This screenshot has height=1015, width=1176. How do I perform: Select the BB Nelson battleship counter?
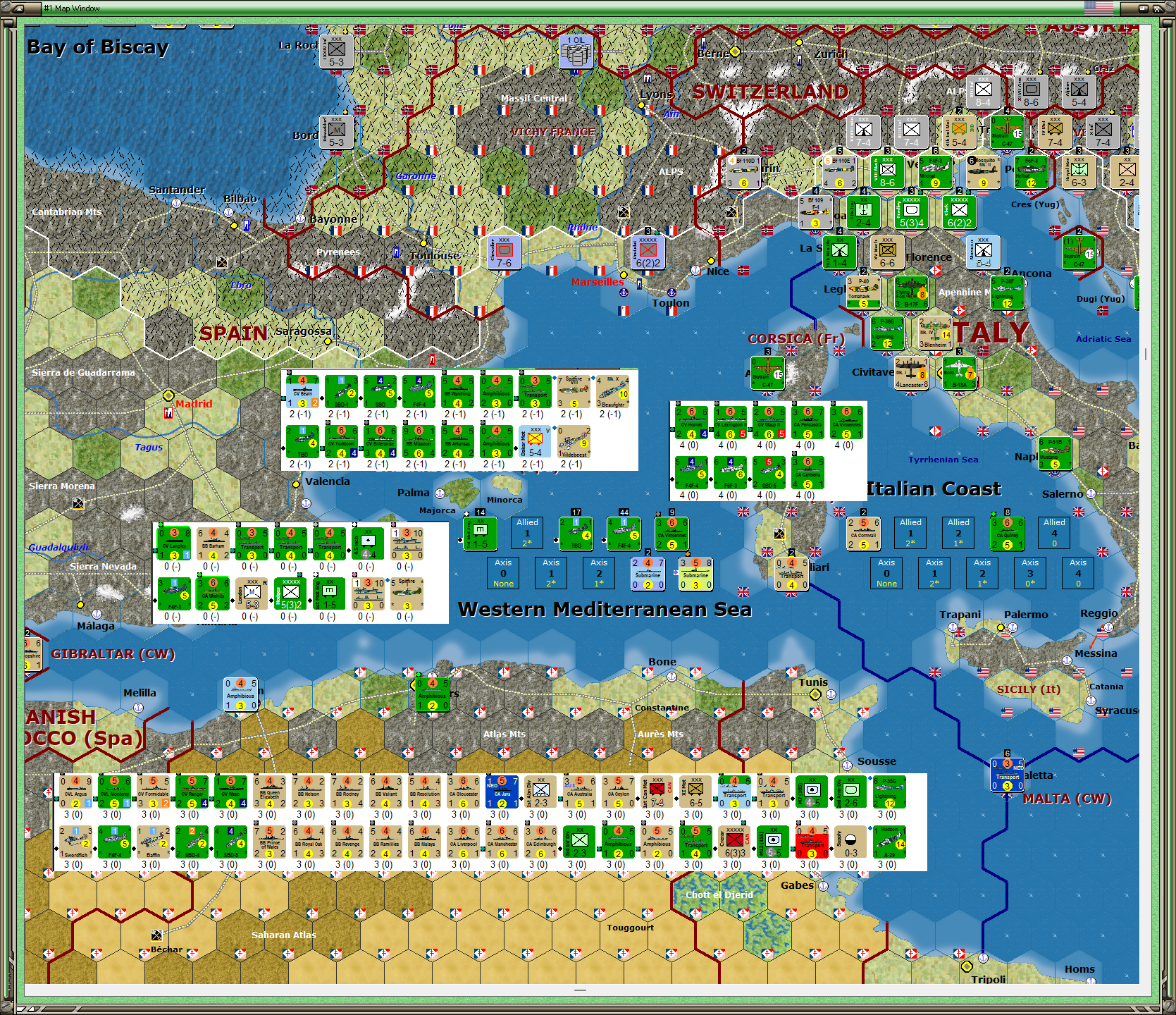308,792
